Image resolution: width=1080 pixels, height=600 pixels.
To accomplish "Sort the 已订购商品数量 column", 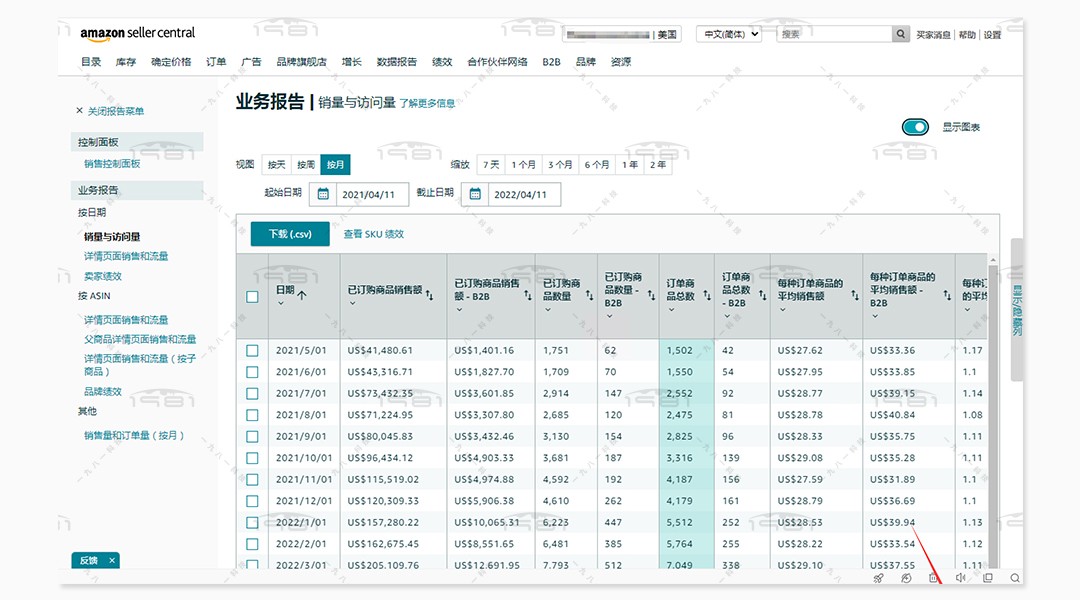I will pos(590,295).
